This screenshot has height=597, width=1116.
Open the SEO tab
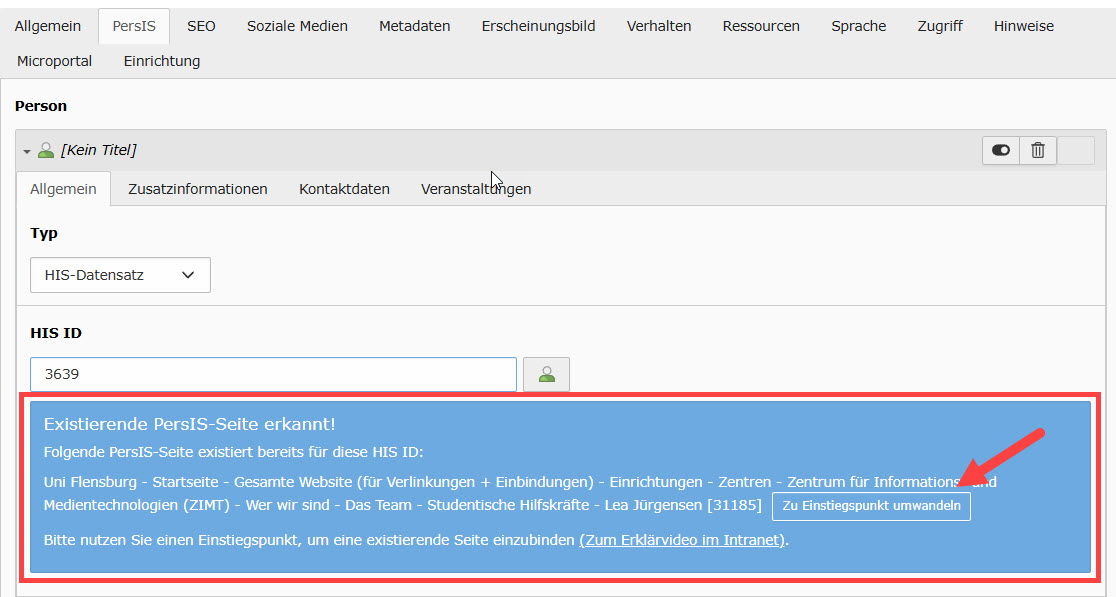pyautogui.click(x=201, y=26)
